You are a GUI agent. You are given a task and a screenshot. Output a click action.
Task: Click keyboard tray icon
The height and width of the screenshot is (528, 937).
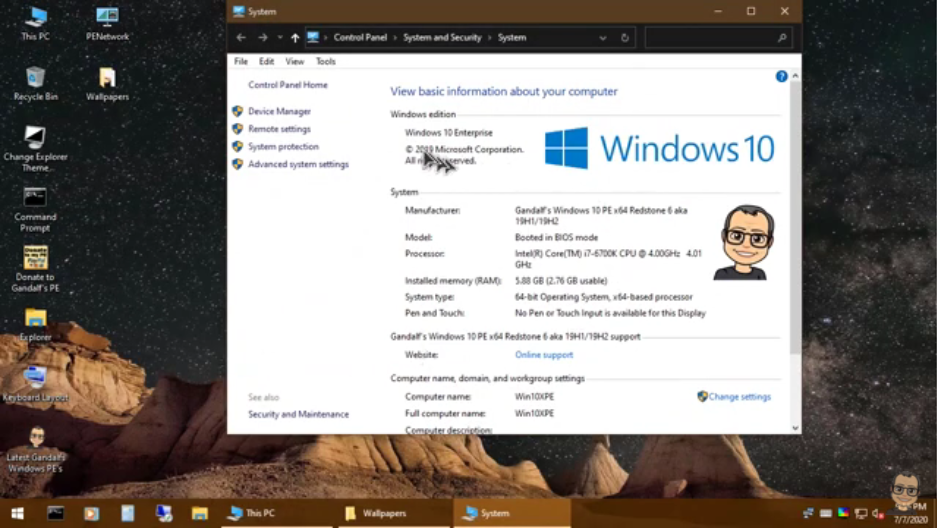pos(826,513)
